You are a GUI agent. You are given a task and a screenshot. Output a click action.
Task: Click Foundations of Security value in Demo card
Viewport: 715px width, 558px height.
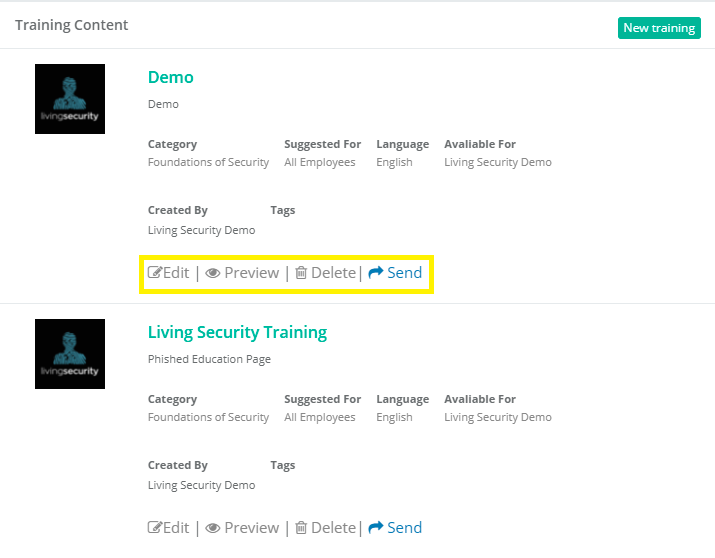coord(208,162)
